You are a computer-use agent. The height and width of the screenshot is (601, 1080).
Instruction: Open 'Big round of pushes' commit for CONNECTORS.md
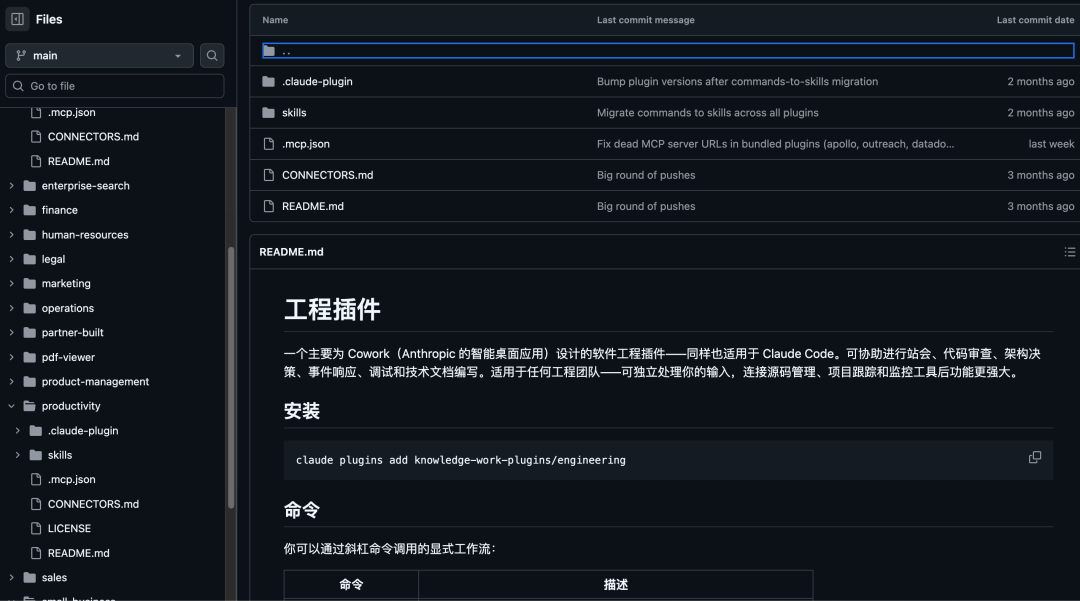646,175
